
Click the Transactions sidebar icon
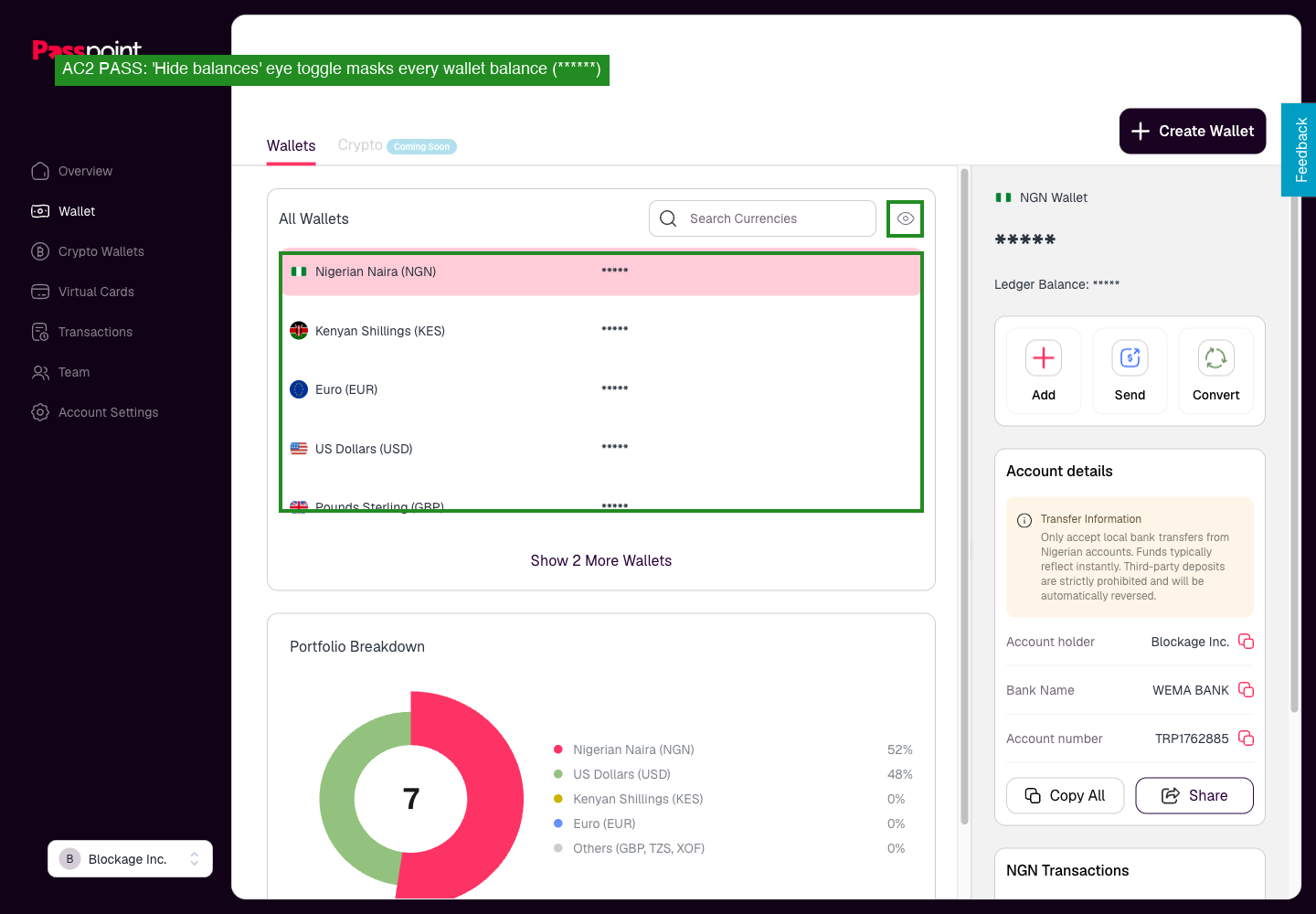coord(40,332)
